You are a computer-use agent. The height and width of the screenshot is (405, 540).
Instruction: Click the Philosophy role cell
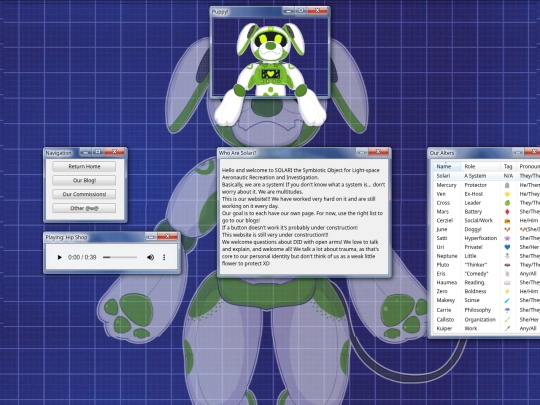(x=478, y=310)
